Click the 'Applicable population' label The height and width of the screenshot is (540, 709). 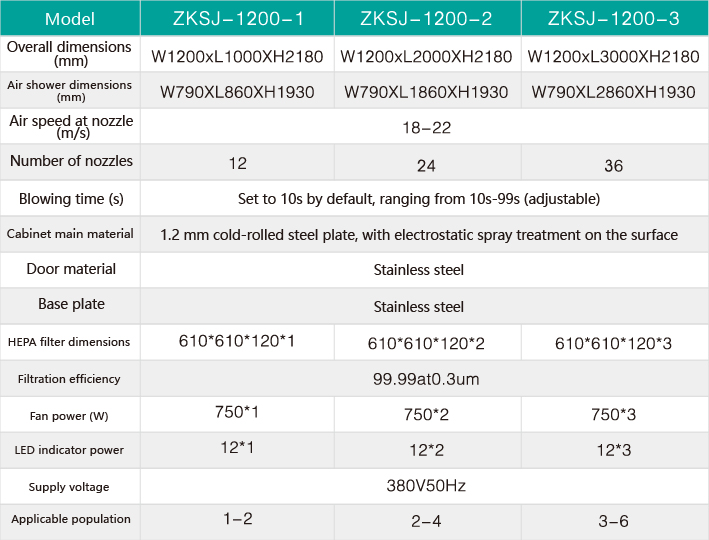(71, 519)
